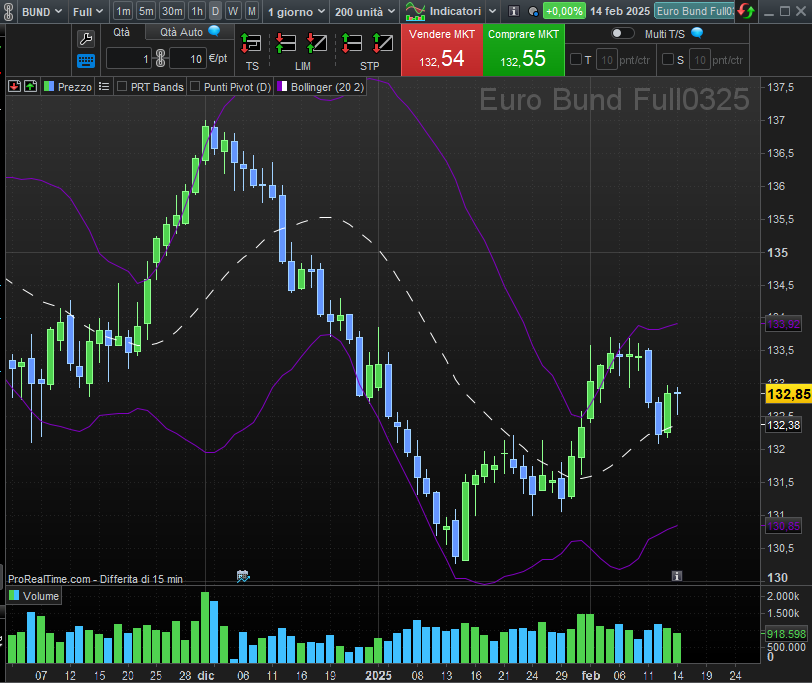
Task: Click ProRealTime.com - Differita di 15 min text
Action: pyautogui.click(x=95, y=579)
